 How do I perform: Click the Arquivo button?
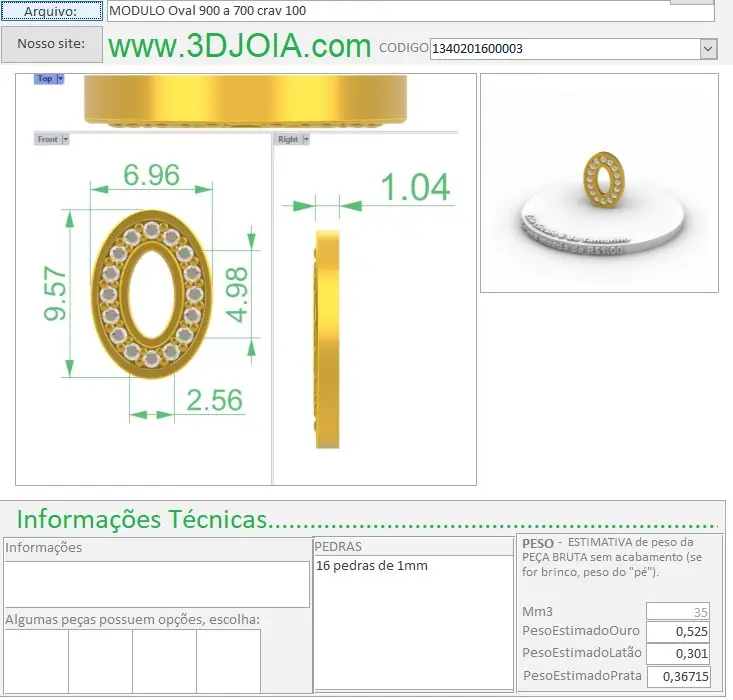tap(51, 11)
